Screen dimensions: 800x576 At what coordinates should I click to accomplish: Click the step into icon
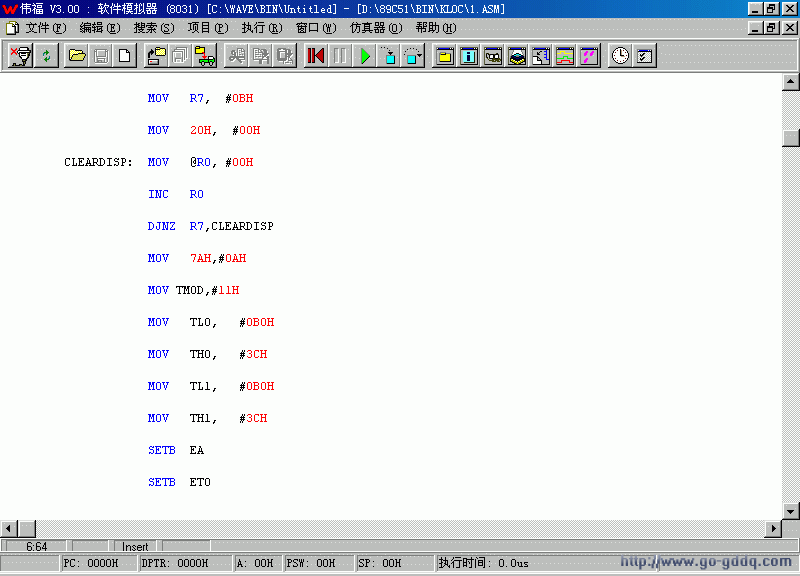coord(389,56)
